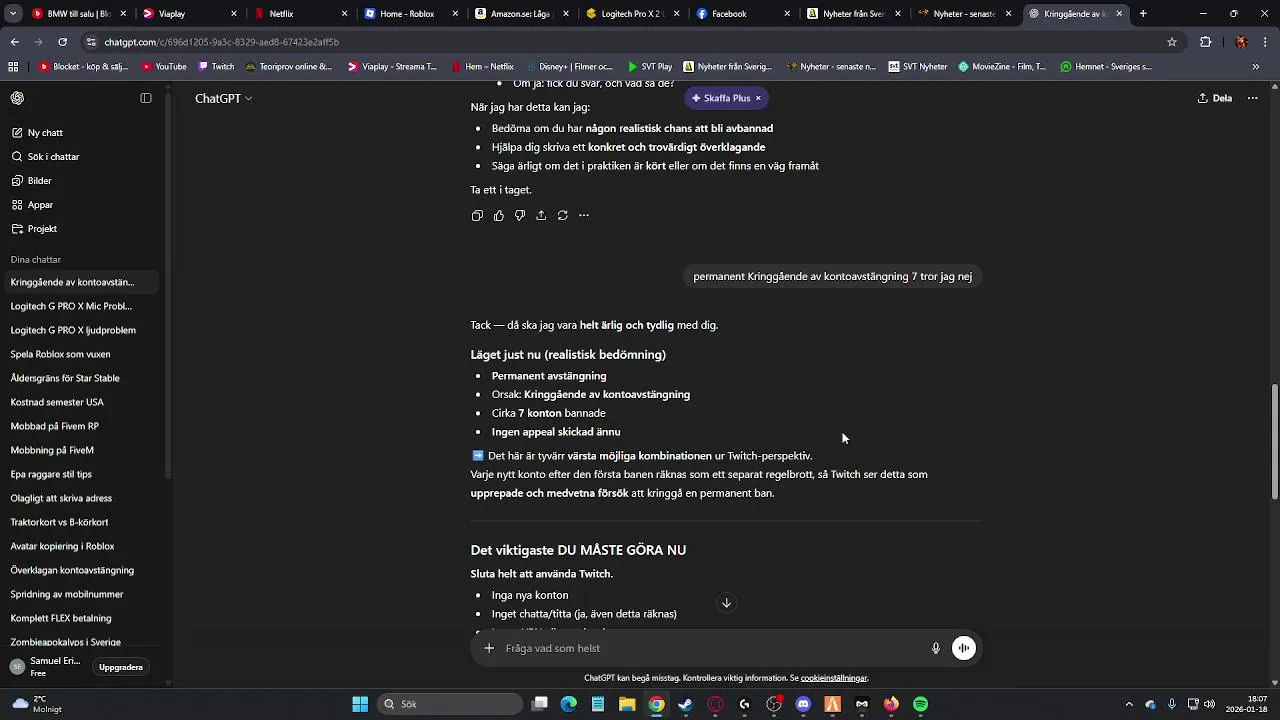Go back with the browser back arrow
1280x720 pixels.
tap(14, 42)
